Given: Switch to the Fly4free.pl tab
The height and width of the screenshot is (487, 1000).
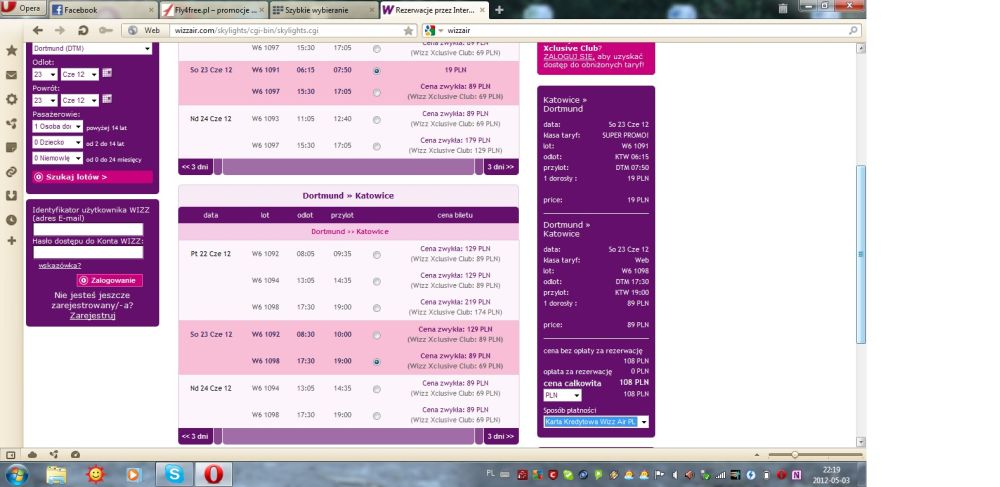Looking at the screenshot, I should [x=212, y=10].
